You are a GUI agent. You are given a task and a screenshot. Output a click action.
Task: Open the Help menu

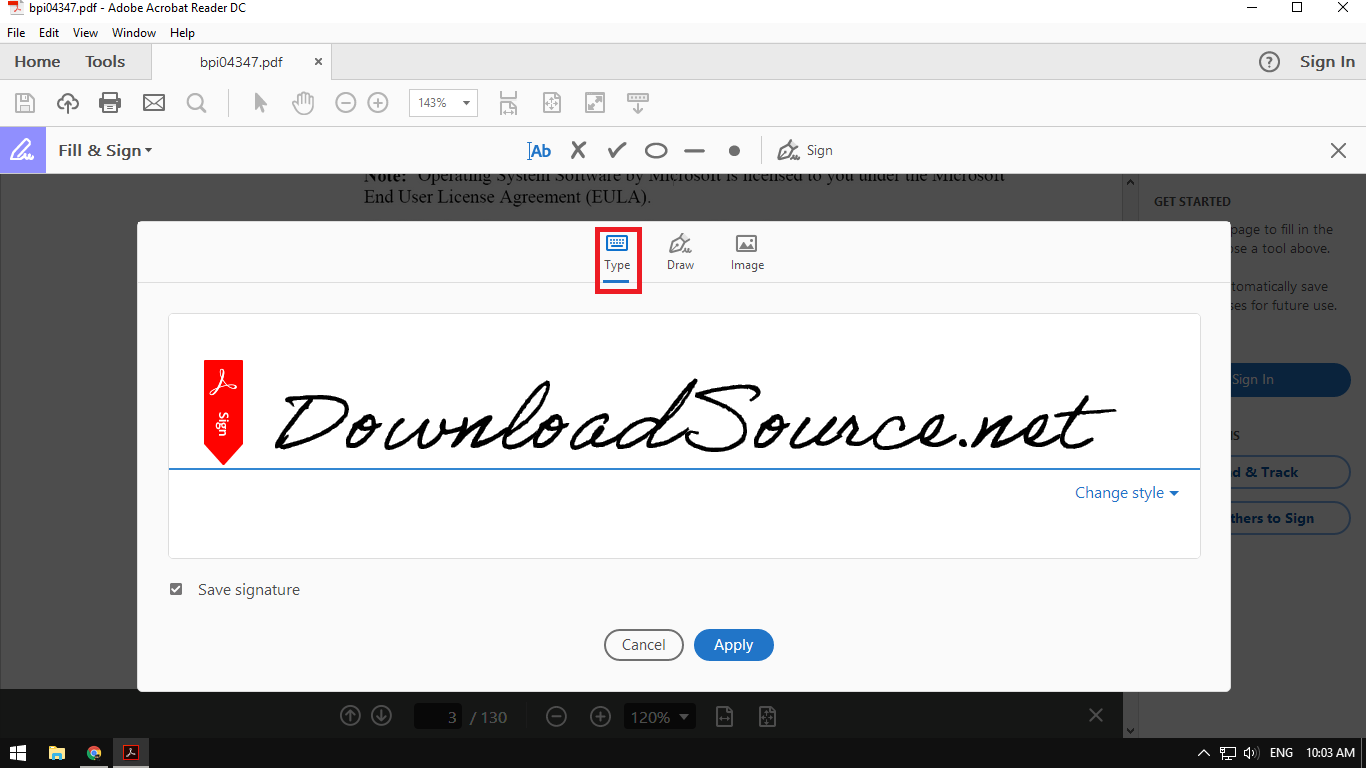(183, 33)
